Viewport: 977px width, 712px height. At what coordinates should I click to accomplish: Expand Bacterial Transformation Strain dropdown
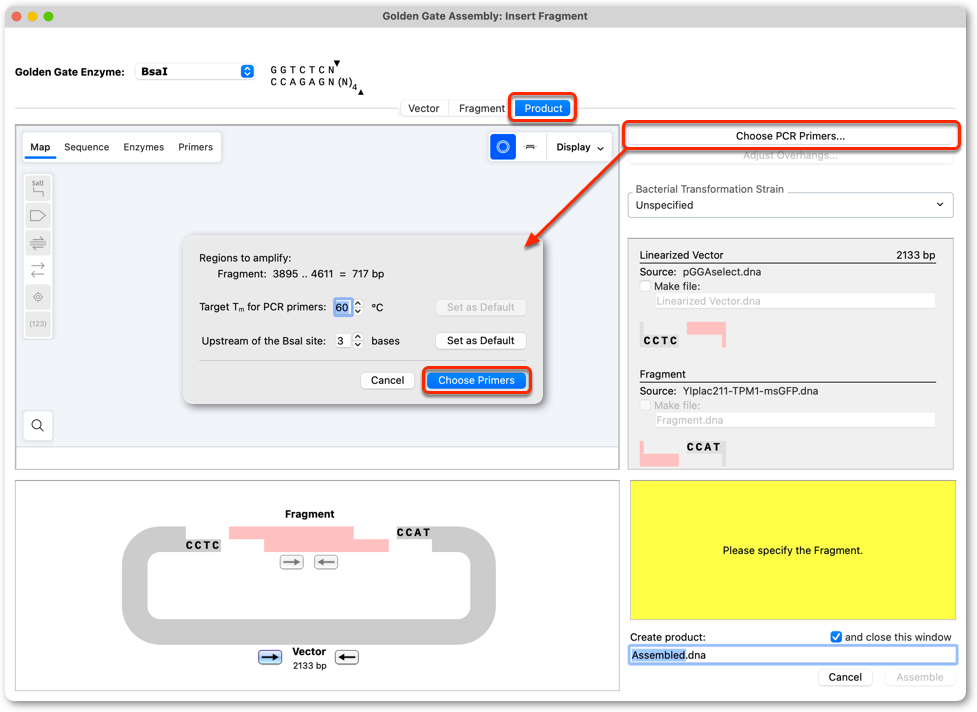coord(790,205)
